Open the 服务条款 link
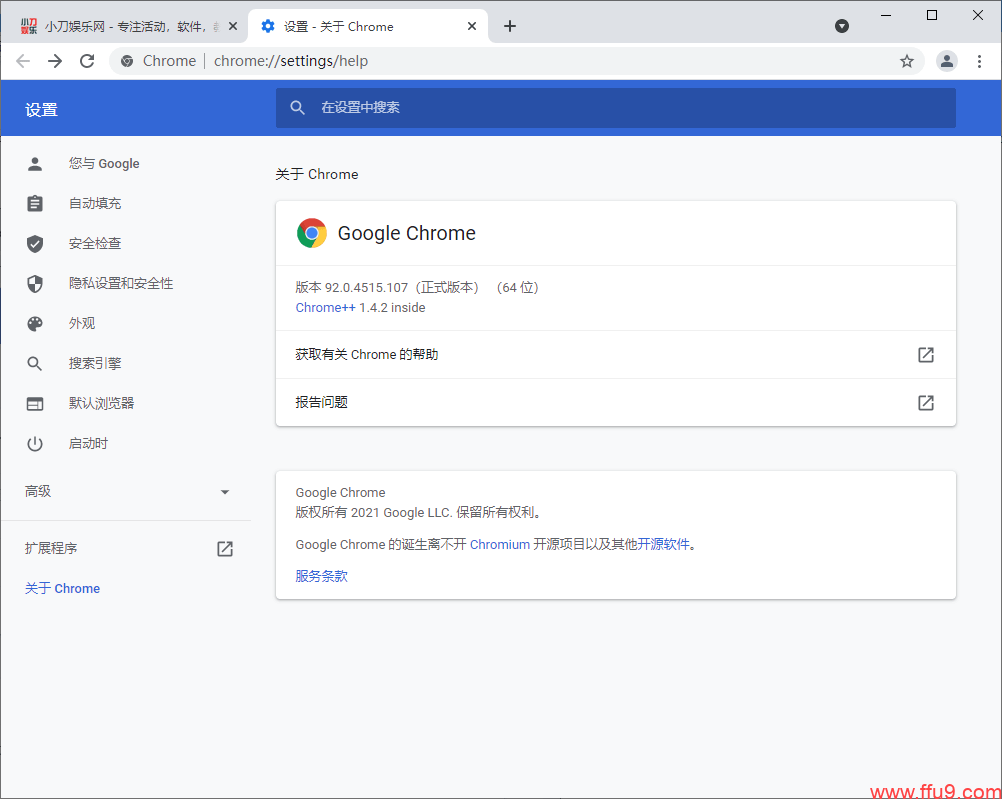The height and width of the screenshot is (799, 1002). (321, 576)
